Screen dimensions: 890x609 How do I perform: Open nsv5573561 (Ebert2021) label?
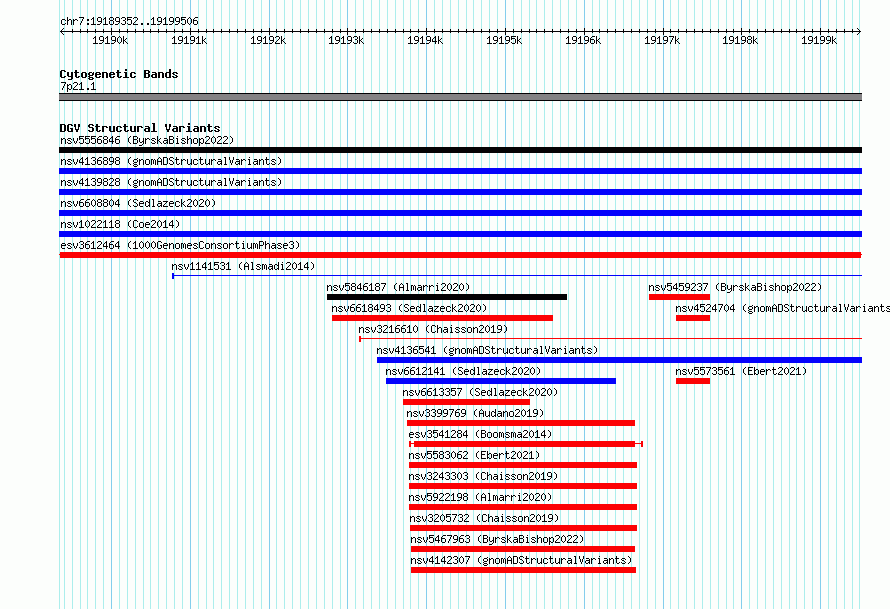point(741,371)
